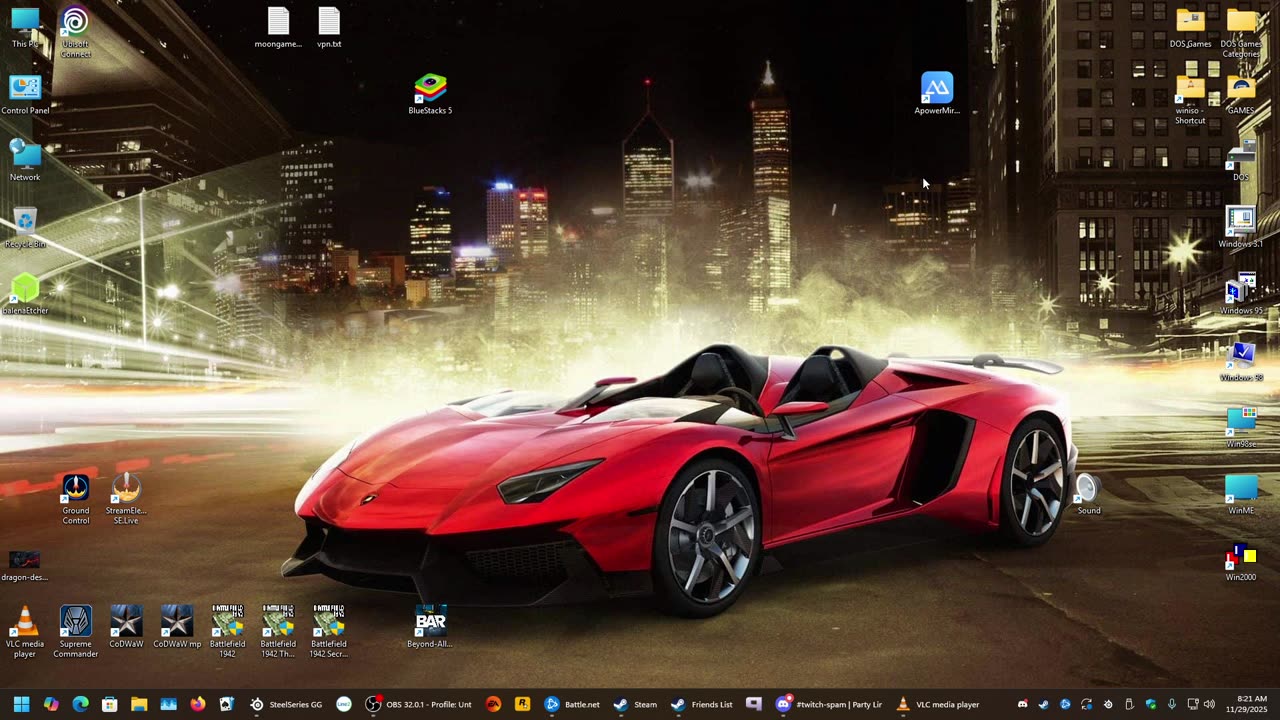Select the Windows 3.1 shortcut

(1241, 228)
